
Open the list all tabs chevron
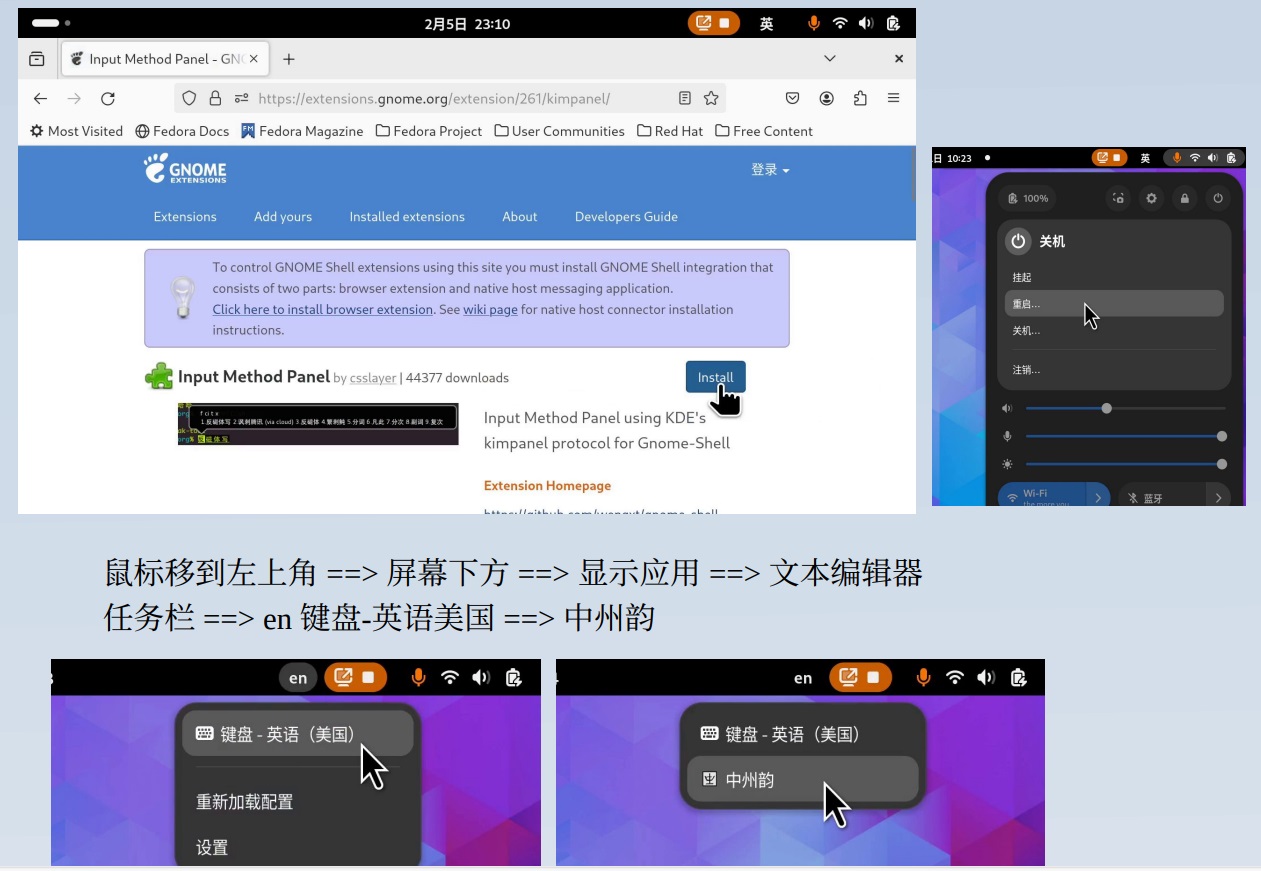pos(830,59)
